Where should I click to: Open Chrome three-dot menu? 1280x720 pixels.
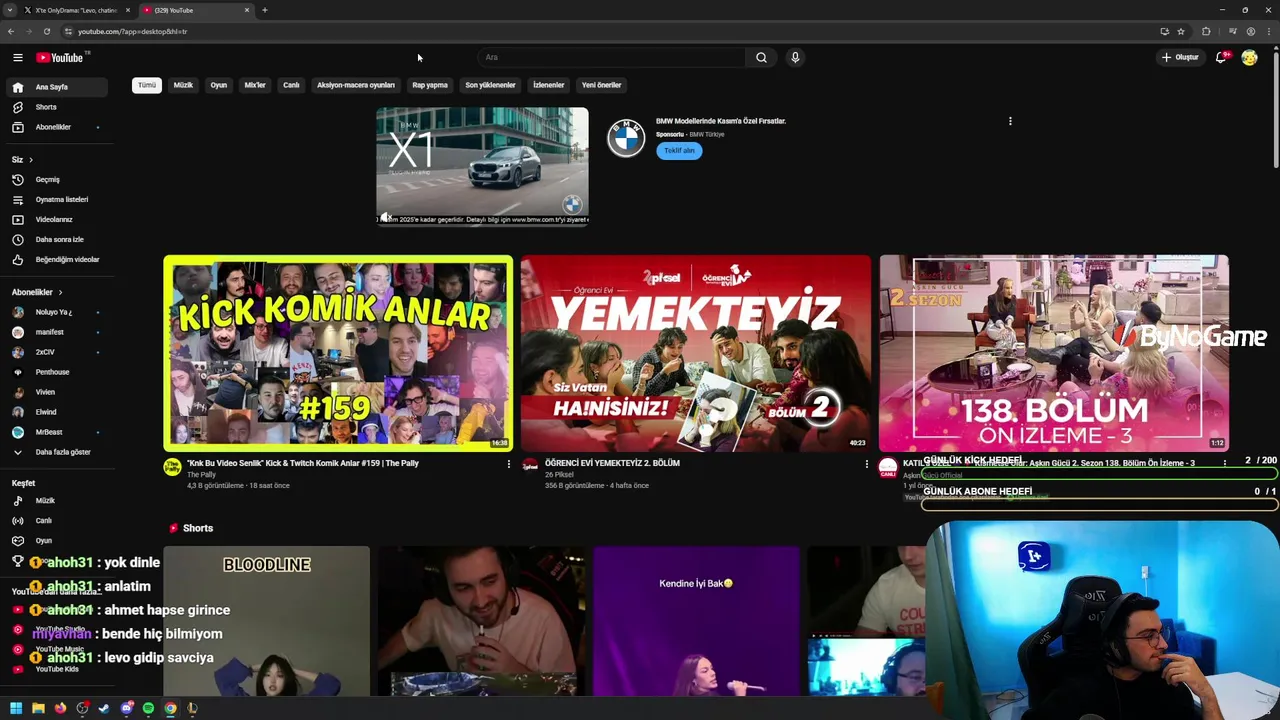[x=1268, y=31]
